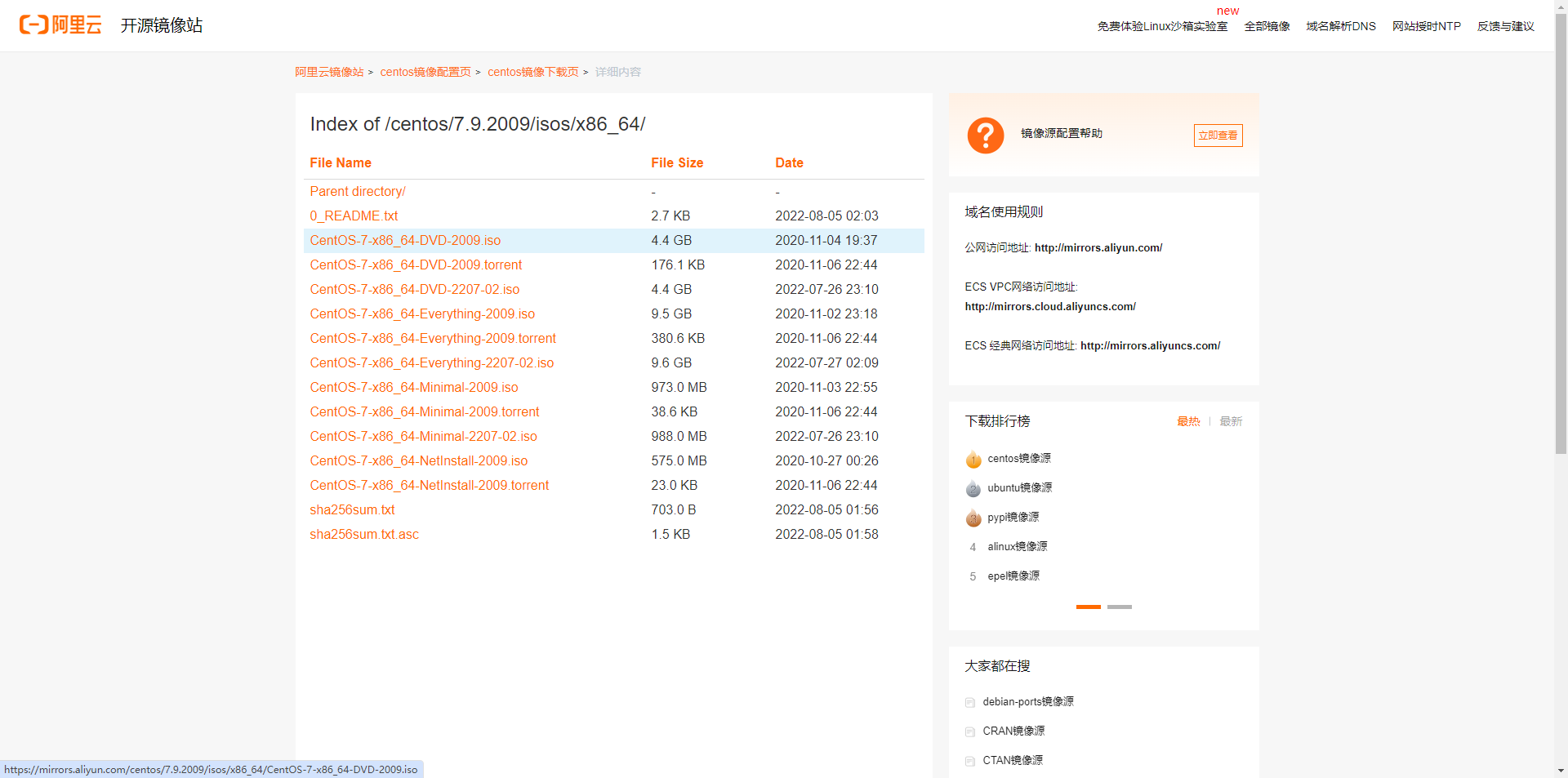Open 免费体验Linux沙箱实验室 menu item
Image resolution: width=1568 pixels, height=778 pixels.
point(1162,26)
